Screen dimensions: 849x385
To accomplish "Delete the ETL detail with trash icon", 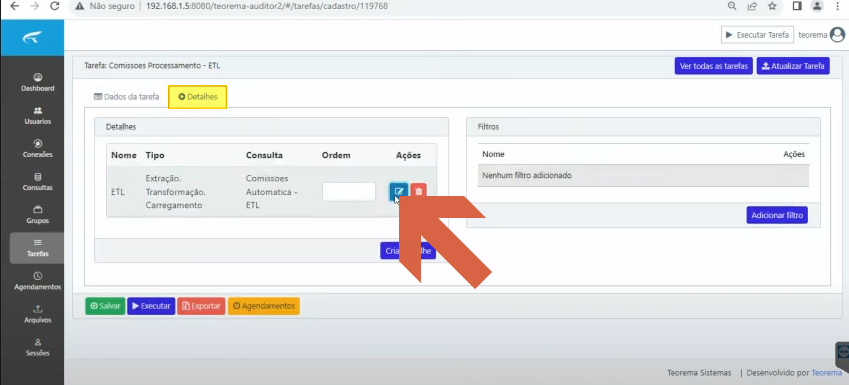I will coord(419,191).
